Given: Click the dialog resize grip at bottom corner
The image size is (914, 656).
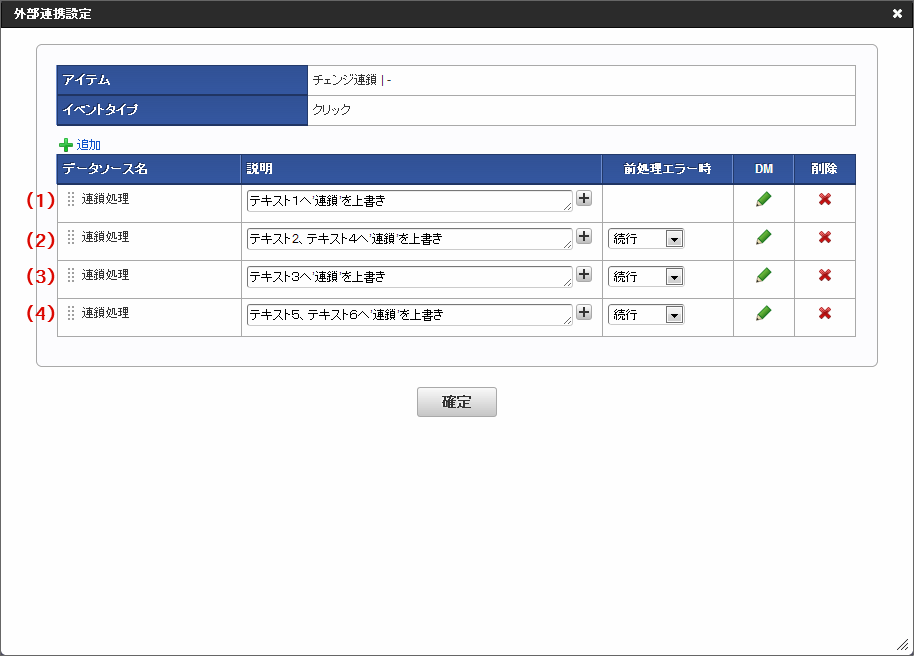Looking at the screenshot, I should pyautogui.click(x=902, y=644).
